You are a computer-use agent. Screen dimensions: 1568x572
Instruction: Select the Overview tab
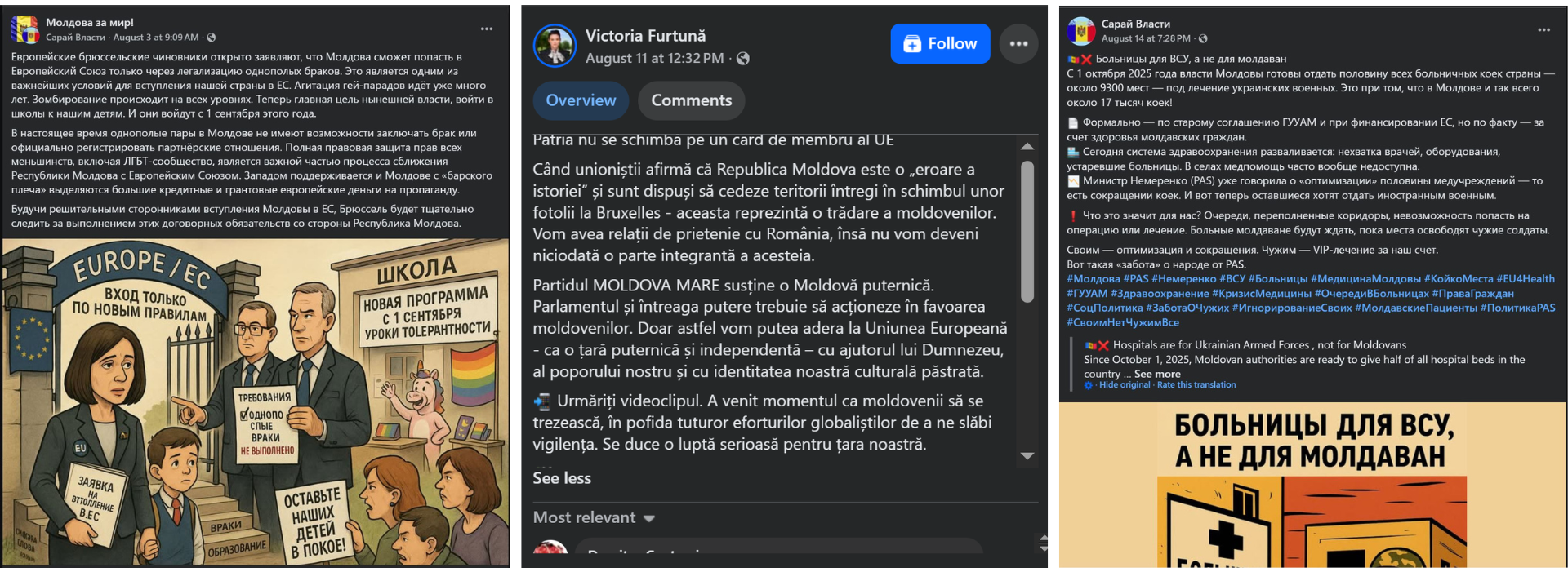point(581,100)
